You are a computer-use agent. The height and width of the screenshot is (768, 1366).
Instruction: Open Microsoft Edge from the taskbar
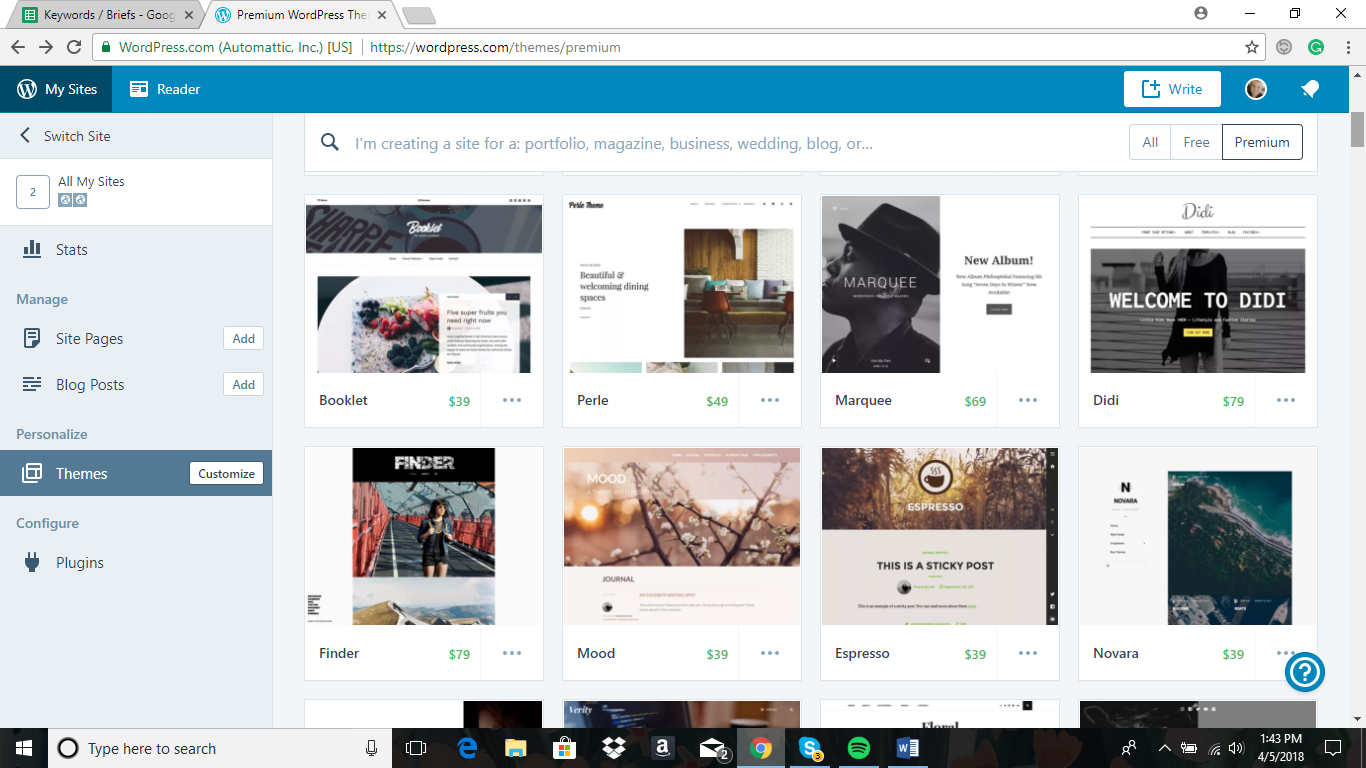coord(467,748)
